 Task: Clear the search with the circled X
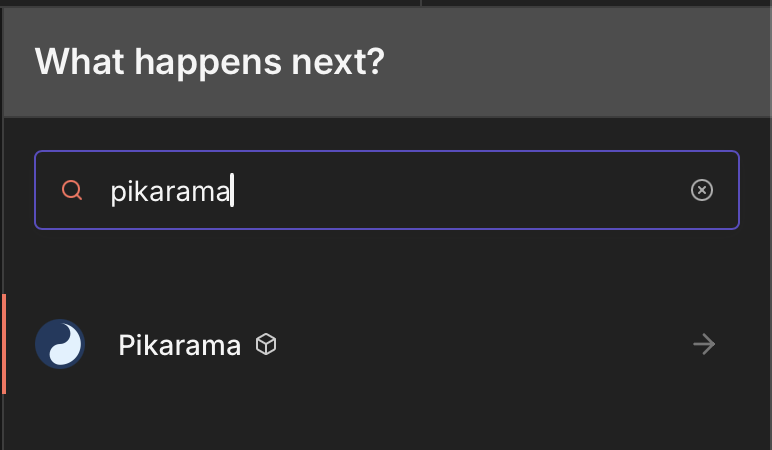pos(702,190)
